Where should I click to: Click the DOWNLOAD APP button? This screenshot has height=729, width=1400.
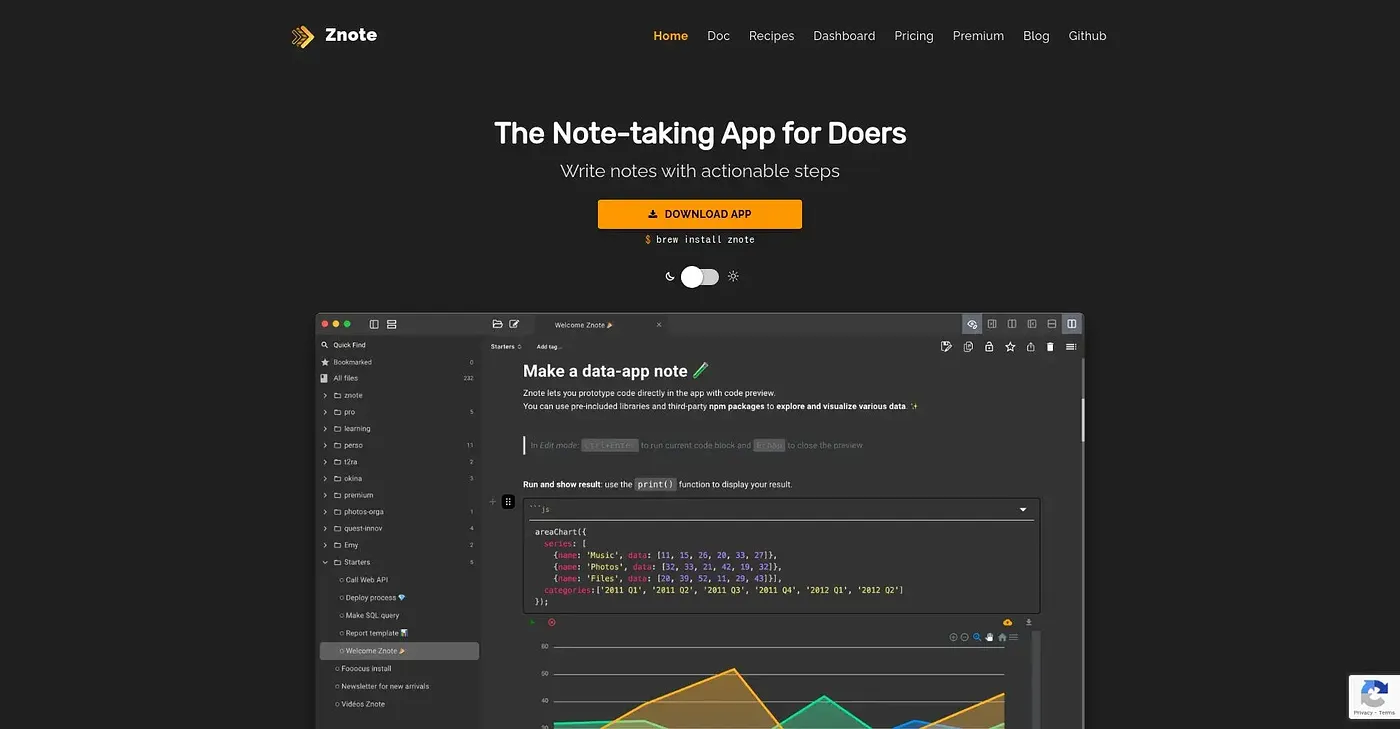[700, 214]
